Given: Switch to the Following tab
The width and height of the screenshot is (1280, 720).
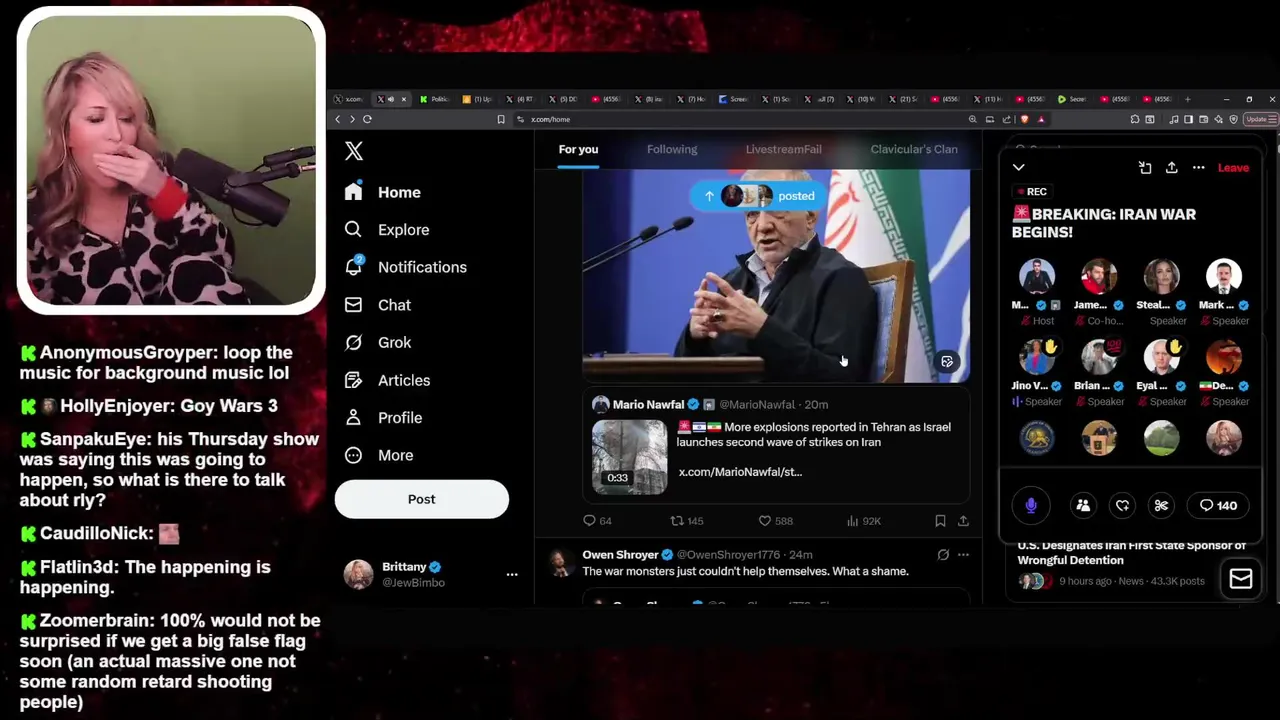Looking at the screenshot, I should click(x=672, y=149).
